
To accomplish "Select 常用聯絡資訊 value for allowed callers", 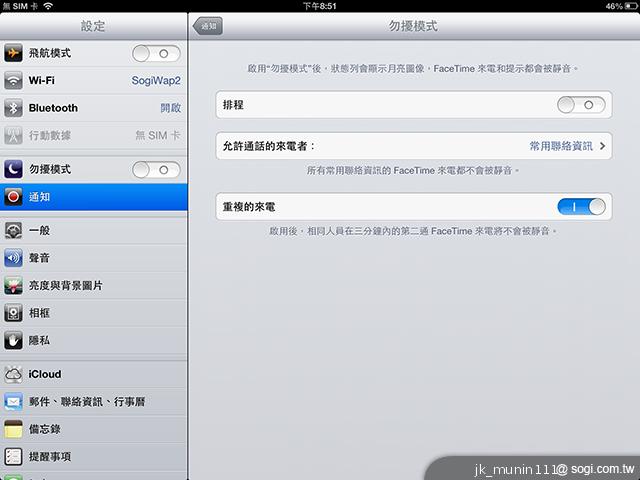I will (561, 146).
